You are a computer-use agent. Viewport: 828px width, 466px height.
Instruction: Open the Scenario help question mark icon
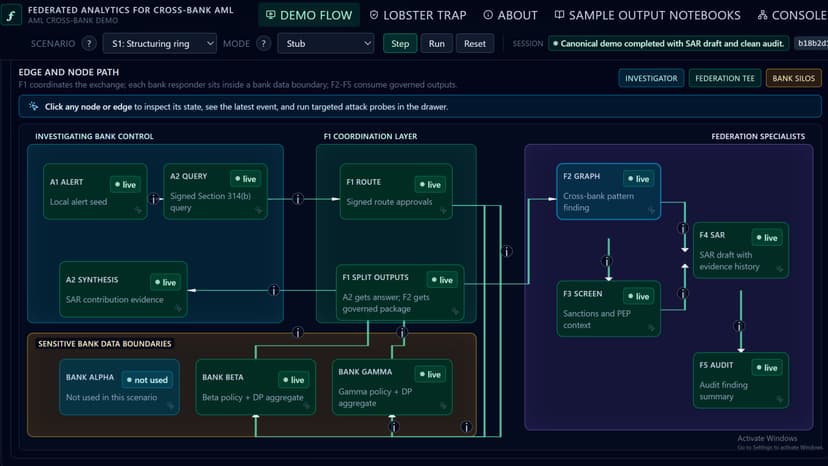click(89, 43)
